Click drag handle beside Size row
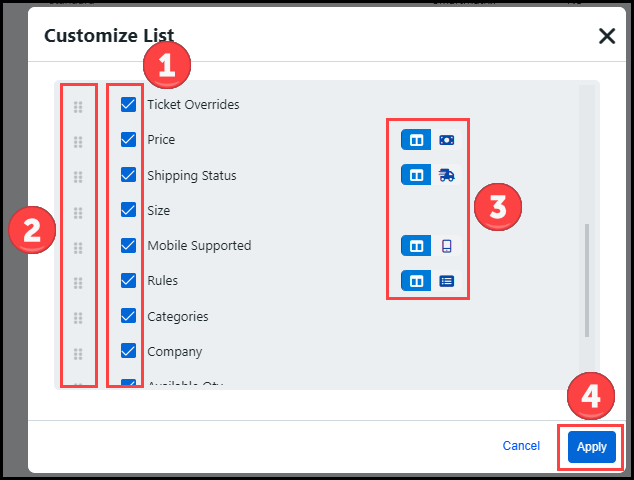The width and height of the screenshot is (634, 480). (78, 212)
